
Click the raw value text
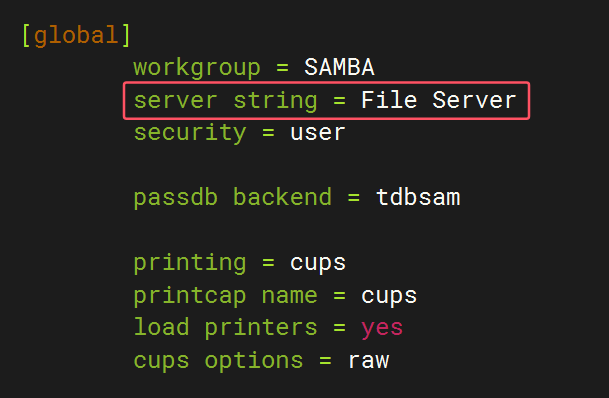pyautogui.click(x=368, y=361)
